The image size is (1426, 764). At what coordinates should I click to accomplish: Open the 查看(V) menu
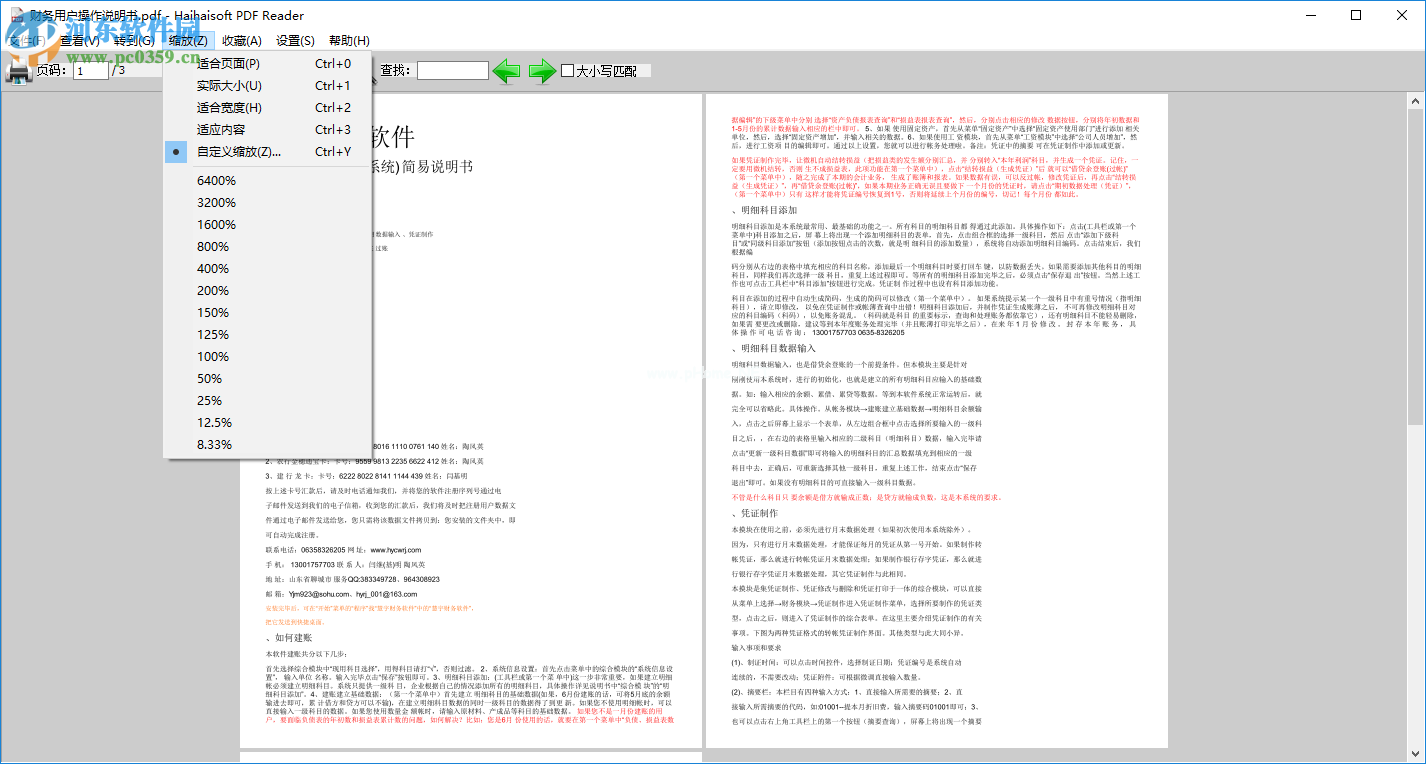point(80,41)
